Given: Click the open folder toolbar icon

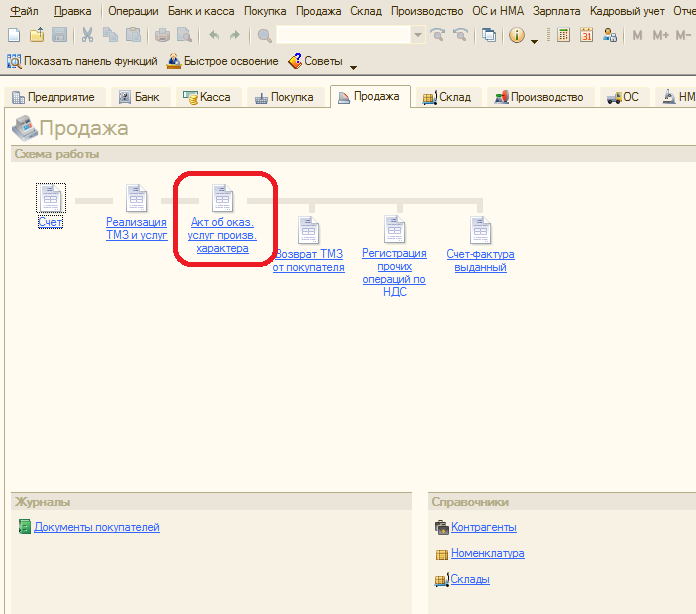Looking at the screenshot, I should pyautogui.click(x=36, y=35).
